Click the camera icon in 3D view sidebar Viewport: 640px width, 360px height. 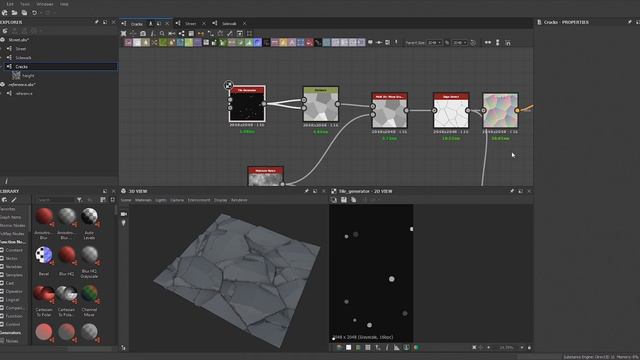pyautogui.click(x=124, y=214)
